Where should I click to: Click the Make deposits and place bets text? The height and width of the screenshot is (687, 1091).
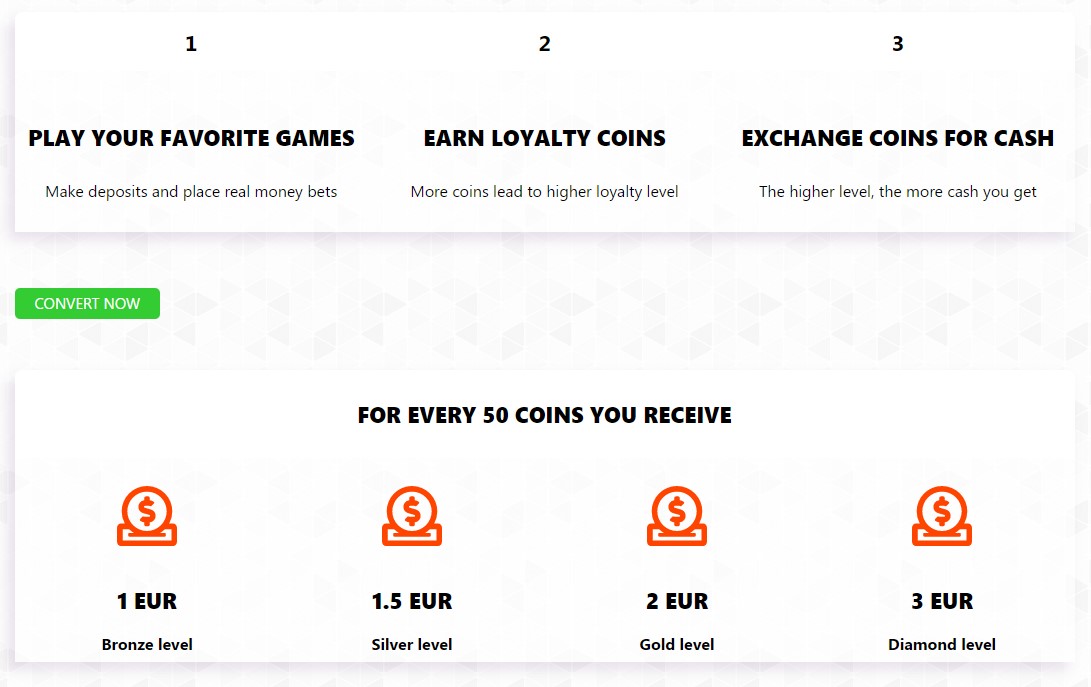pyautogui.click(x=191, y=191)
